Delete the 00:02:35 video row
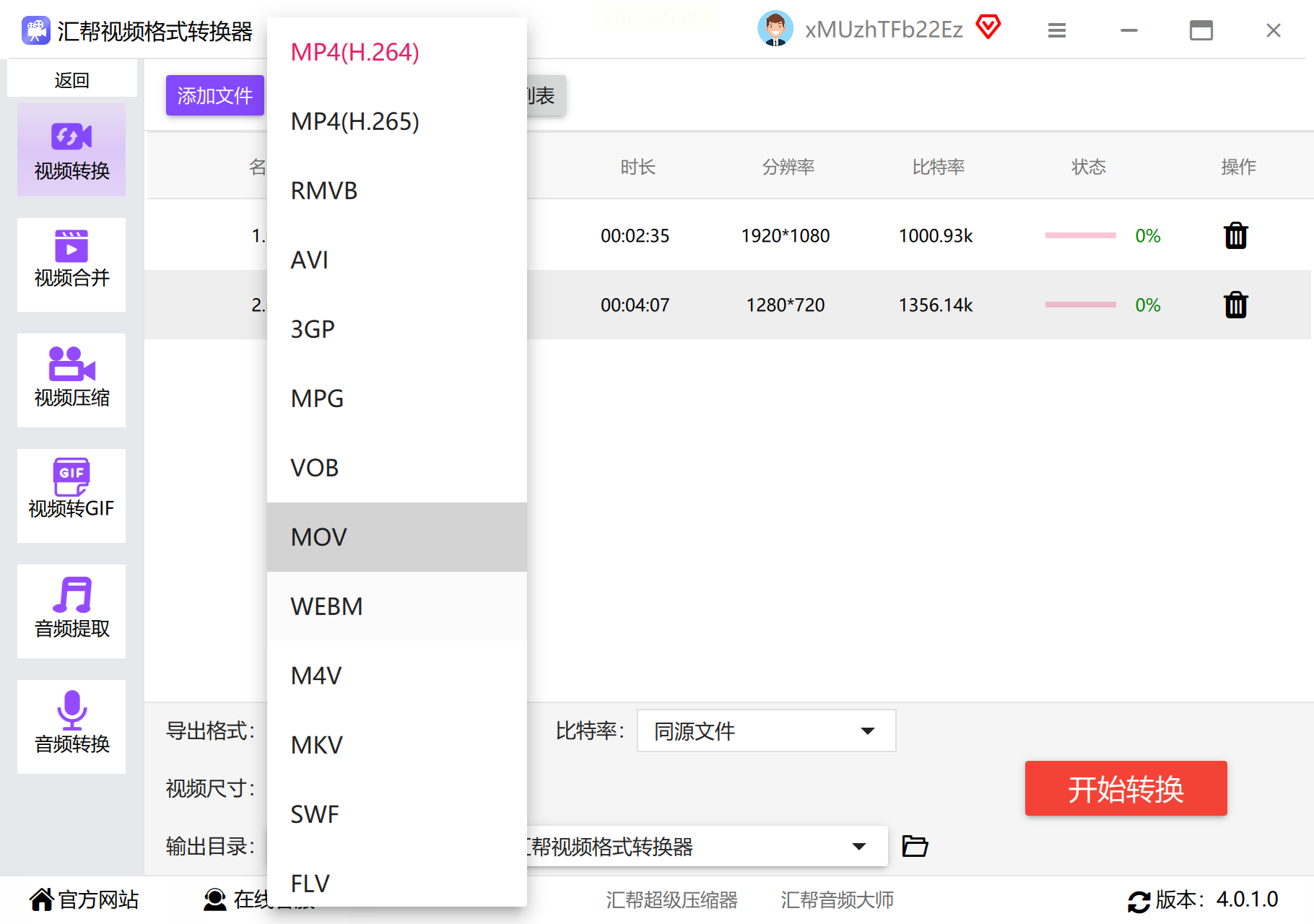This screenshot has height=924, width=1314. pos(1236,235)
